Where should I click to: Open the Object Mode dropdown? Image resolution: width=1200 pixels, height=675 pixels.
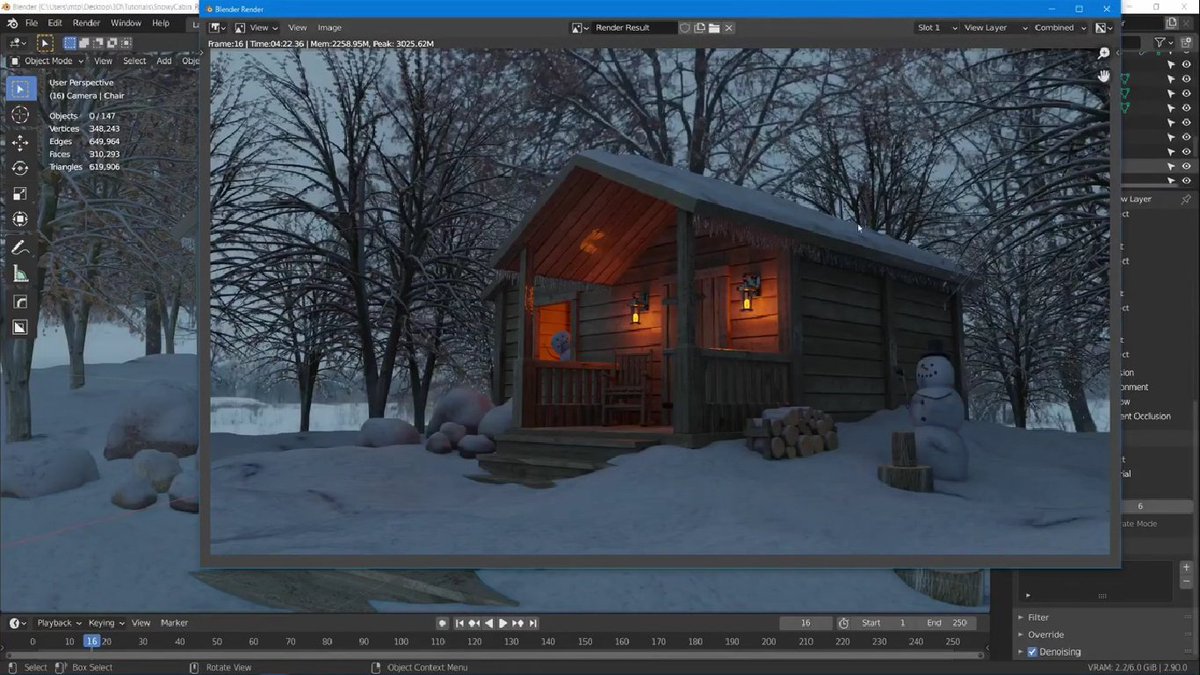click(47, 61)
